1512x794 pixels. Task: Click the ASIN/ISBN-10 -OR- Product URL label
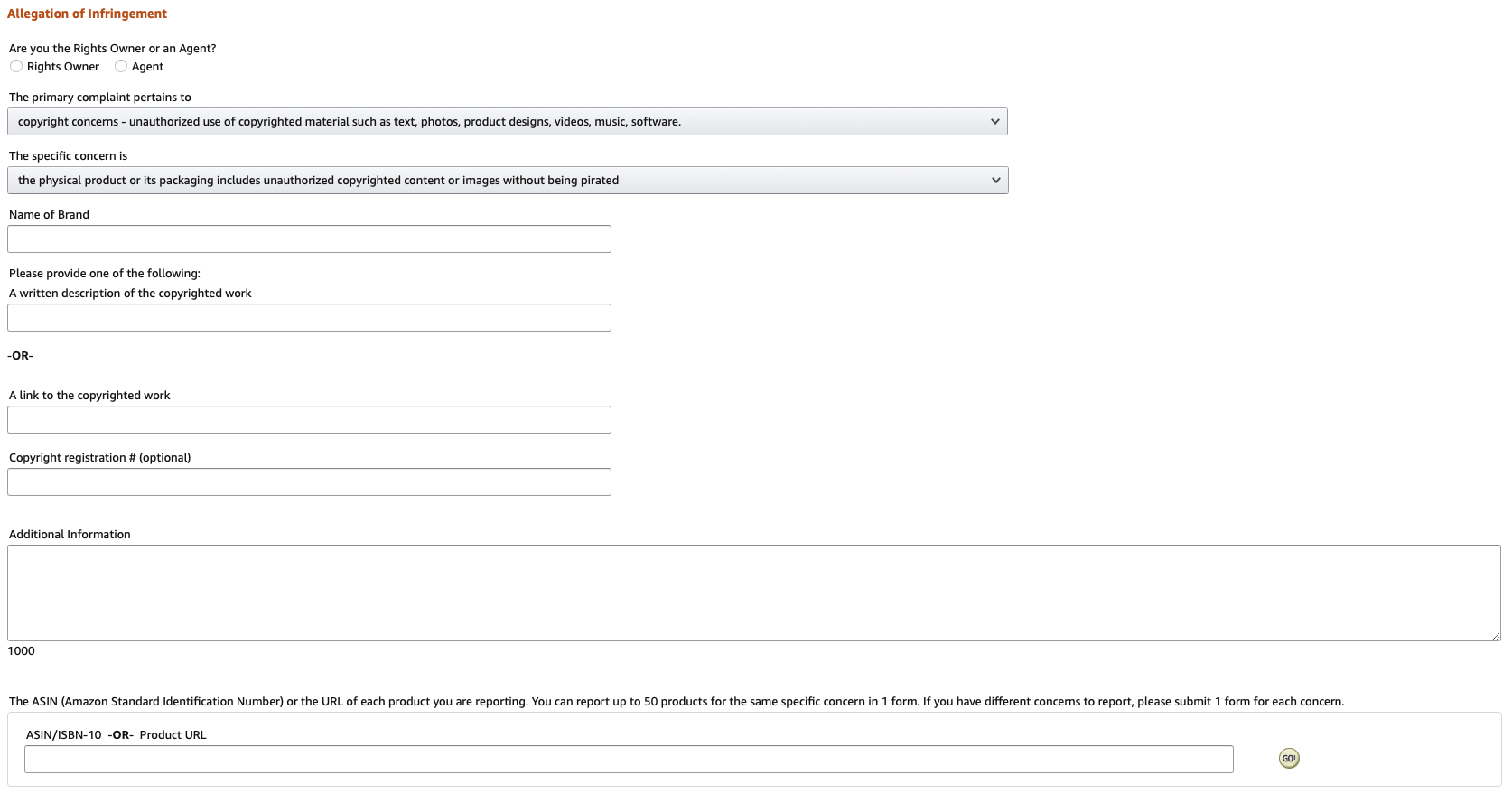tap(117, 735)
